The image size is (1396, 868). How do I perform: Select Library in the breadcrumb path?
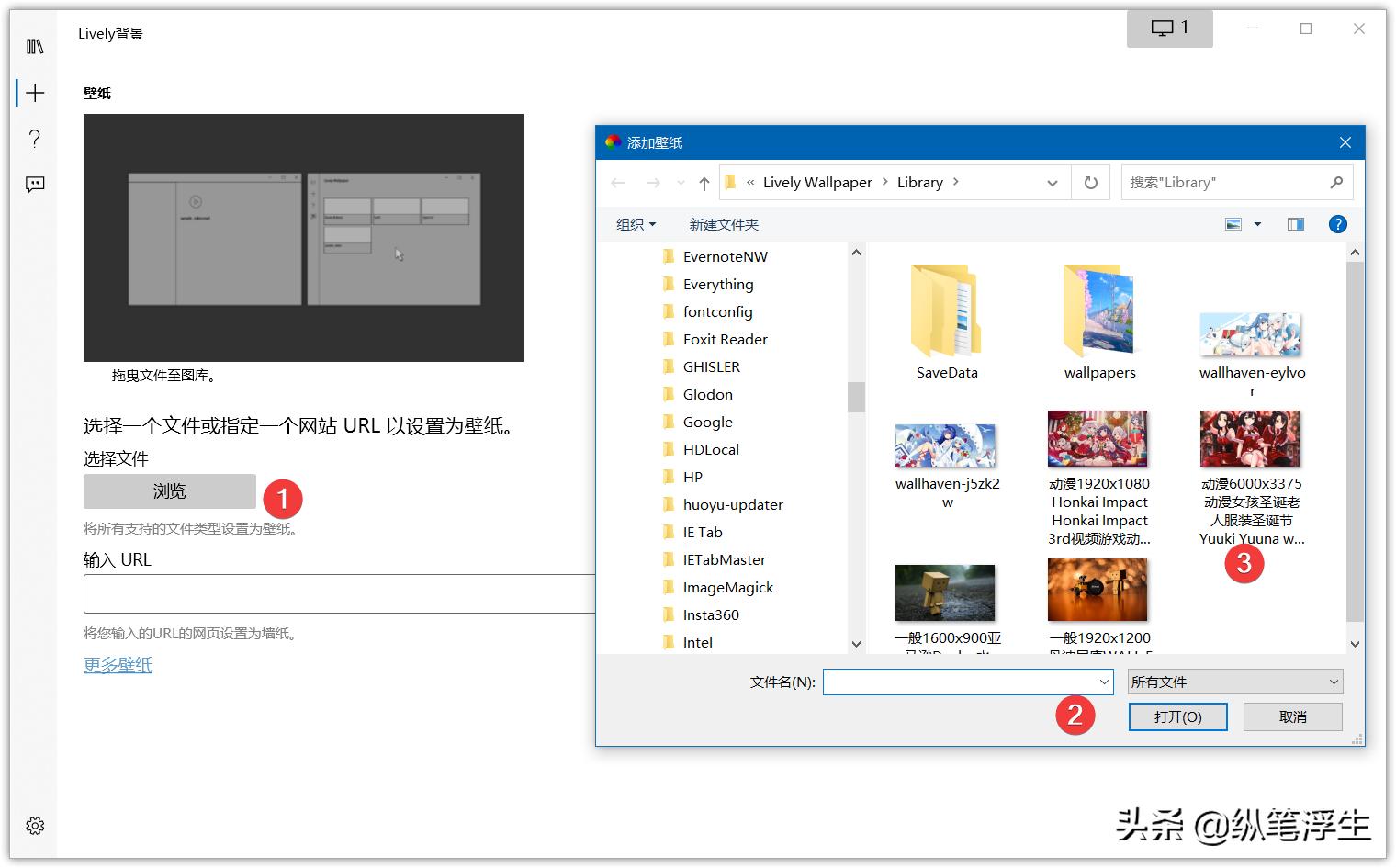click(920, 182)
